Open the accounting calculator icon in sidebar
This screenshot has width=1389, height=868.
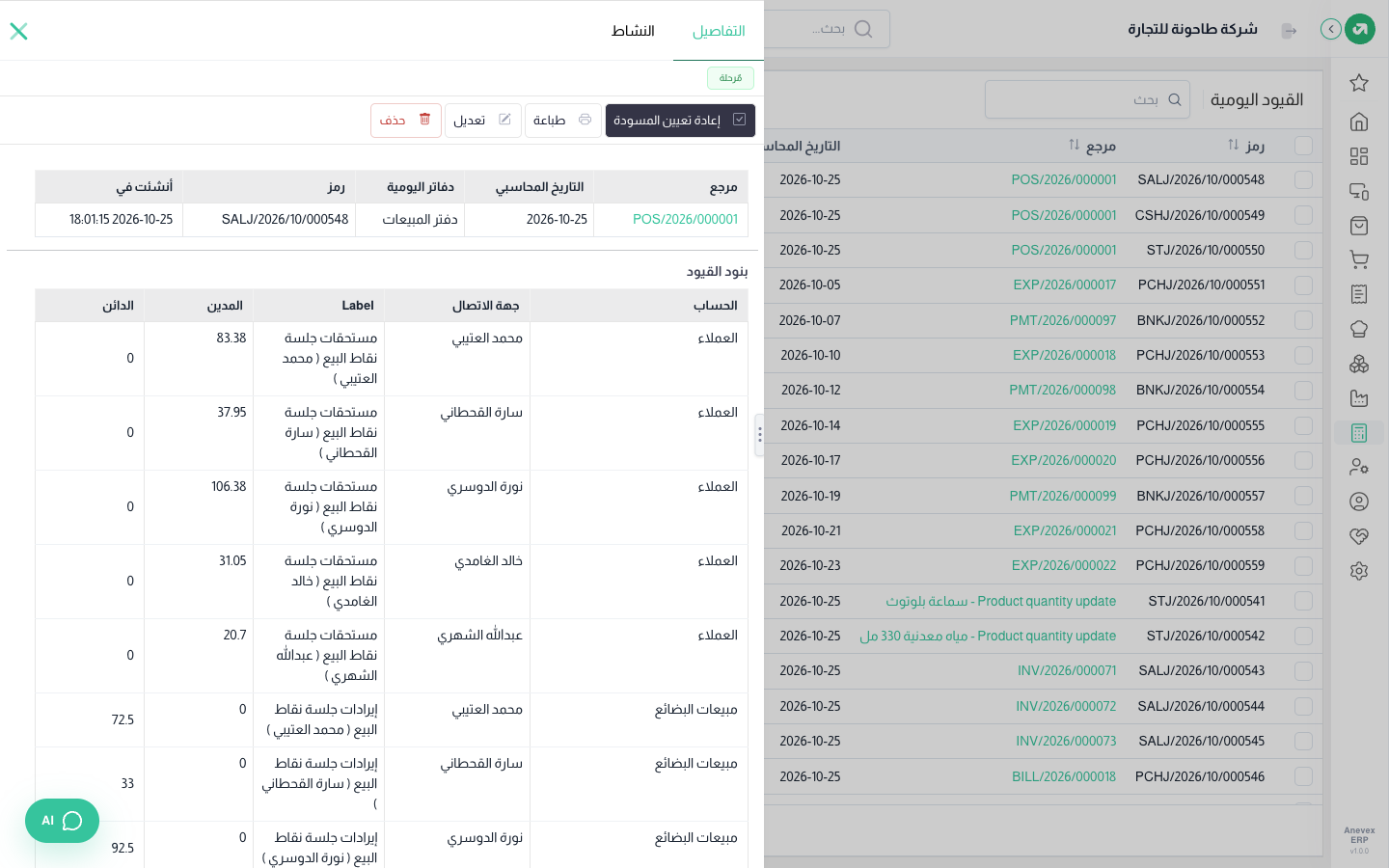[x=1359, y=433]
